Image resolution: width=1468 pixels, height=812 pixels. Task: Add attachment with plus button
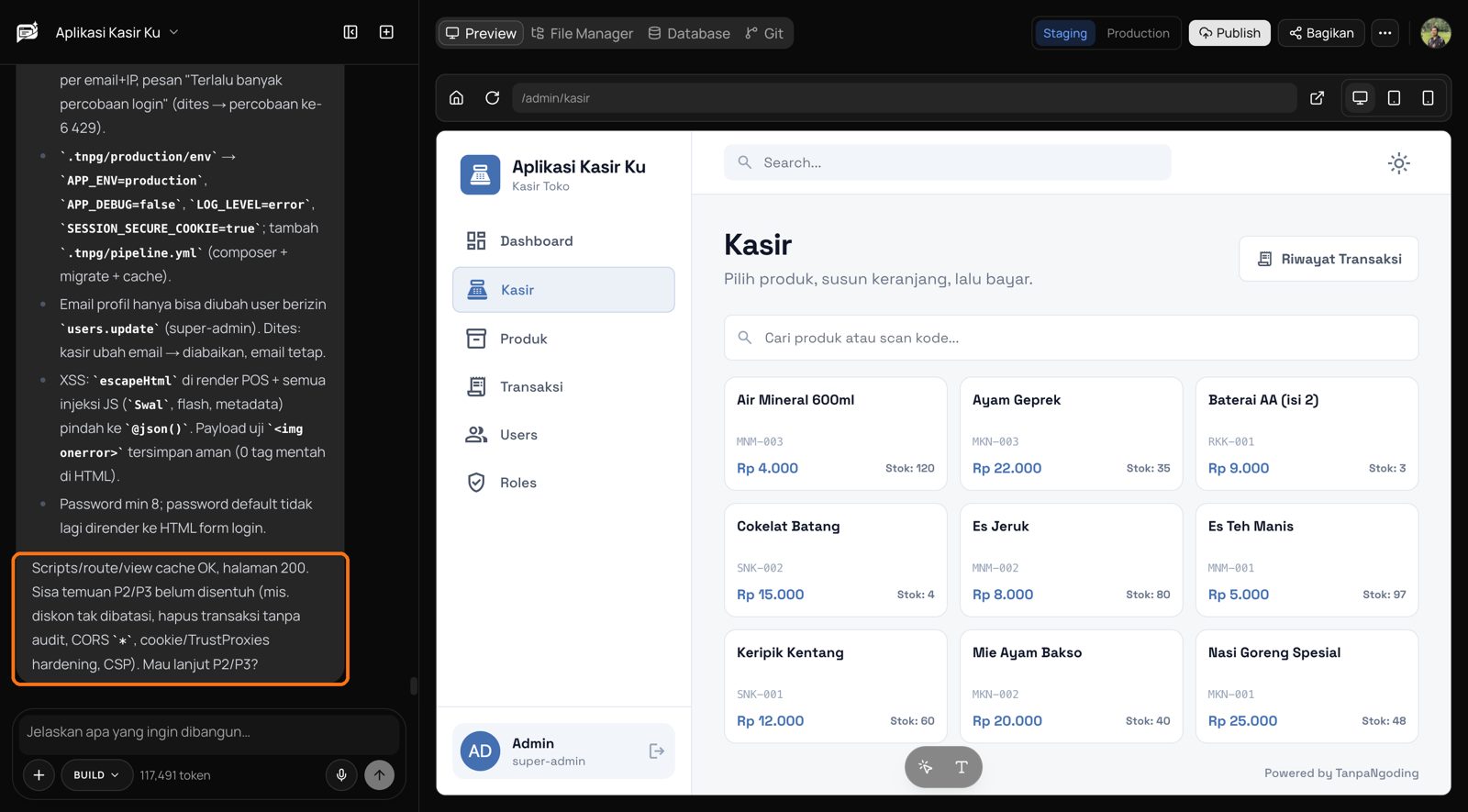[39, 775]
